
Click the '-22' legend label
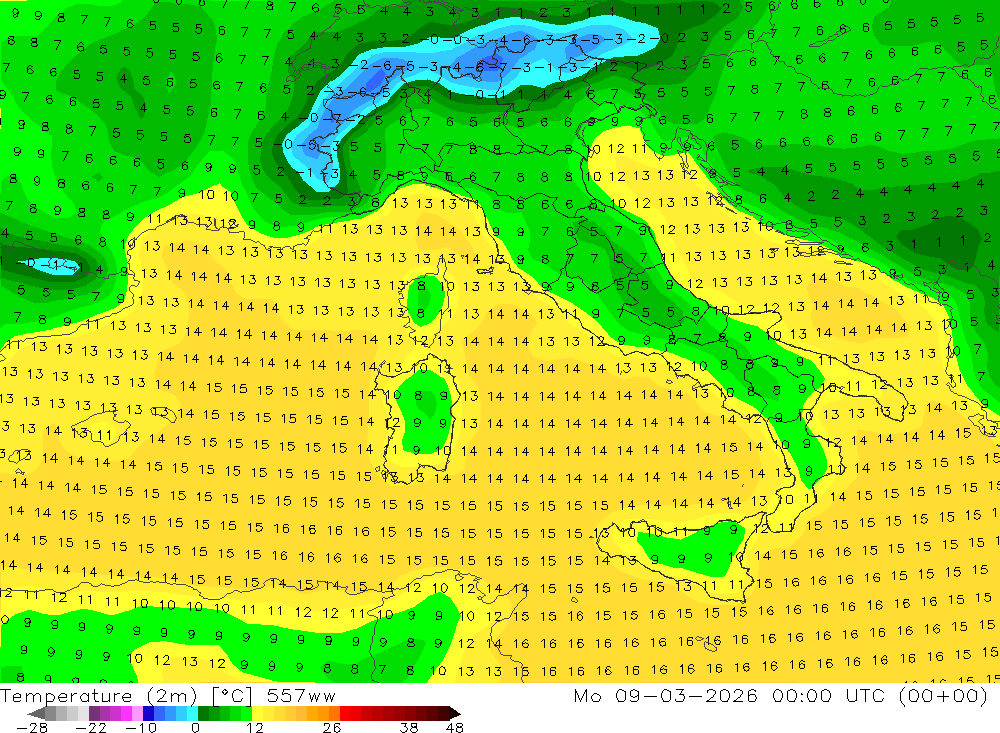(91, 727)
